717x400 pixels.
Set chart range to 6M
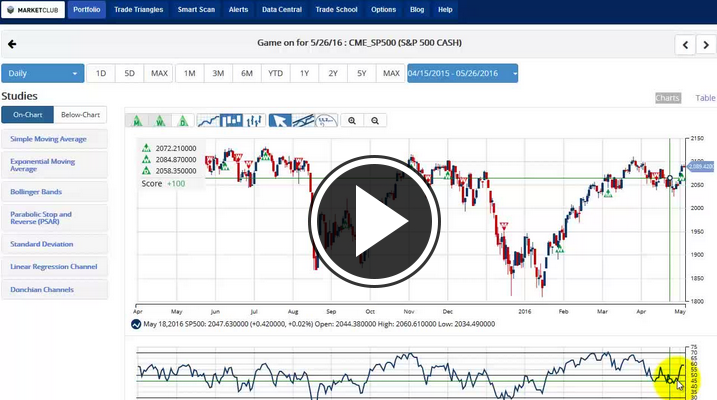(x=247, y=73)
